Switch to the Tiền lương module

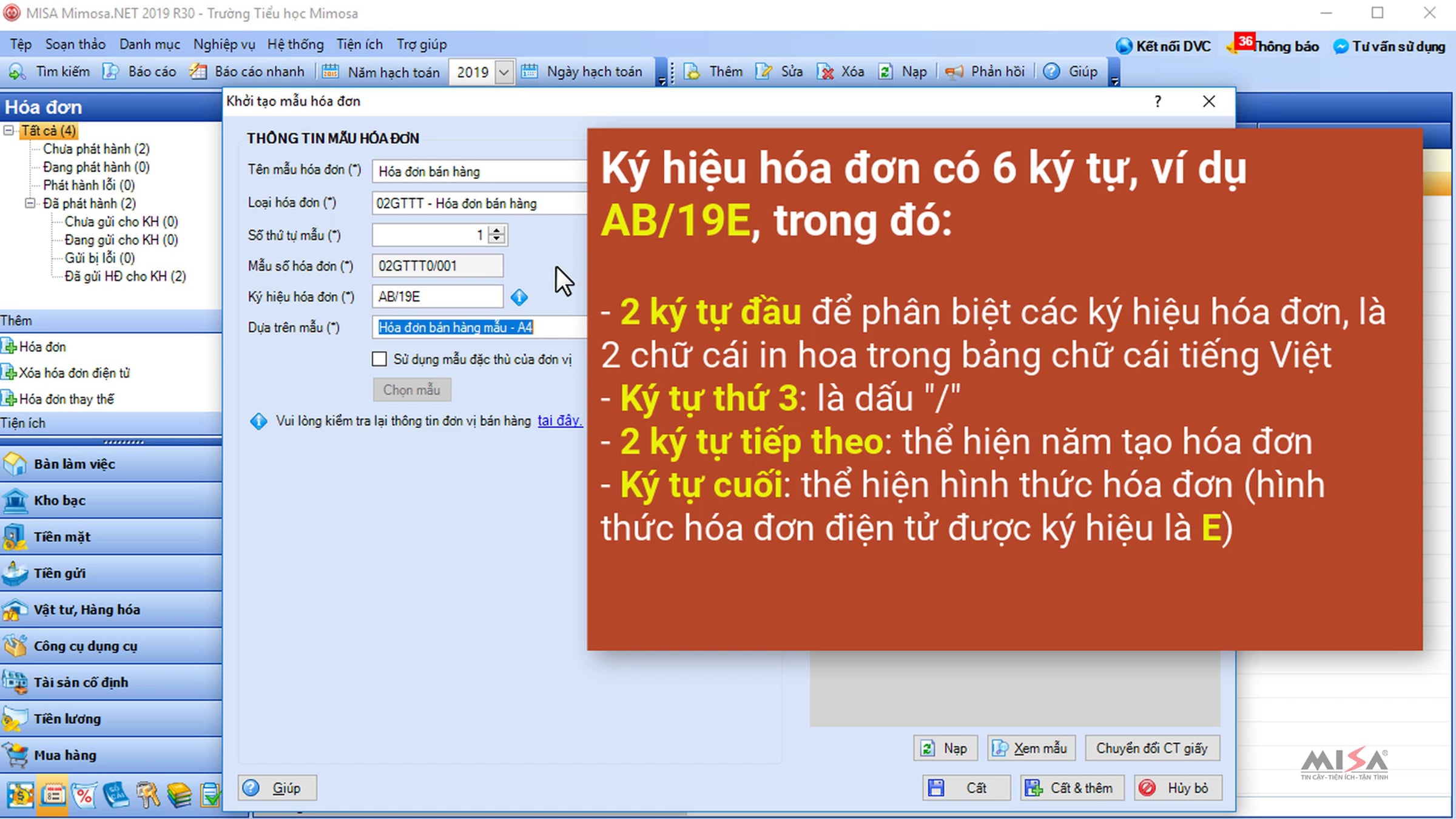[111, 719]
